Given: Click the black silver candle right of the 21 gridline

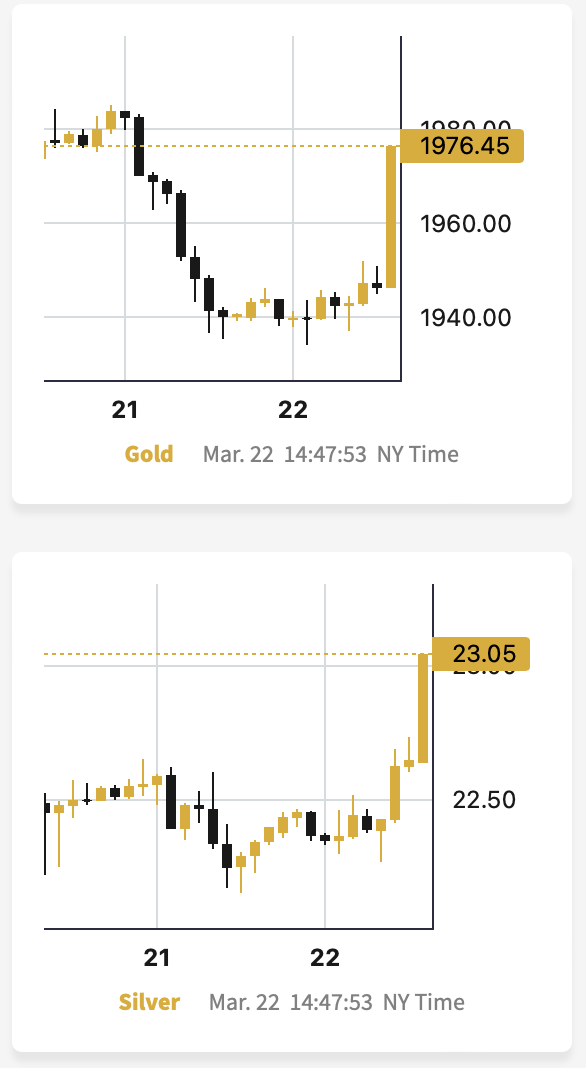Looking at the screenshot, I should [x=171, y=802].
